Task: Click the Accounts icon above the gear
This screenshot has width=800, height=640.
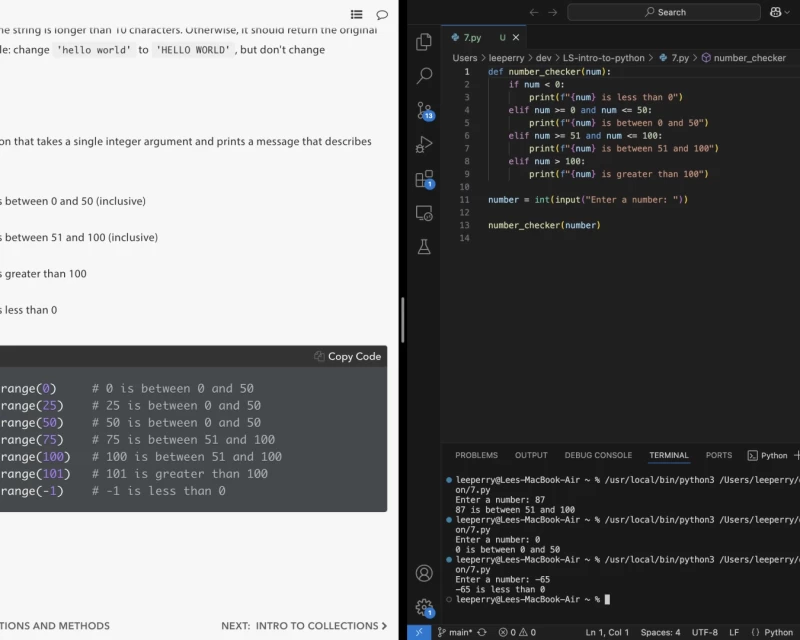Action: click(424, 573)
